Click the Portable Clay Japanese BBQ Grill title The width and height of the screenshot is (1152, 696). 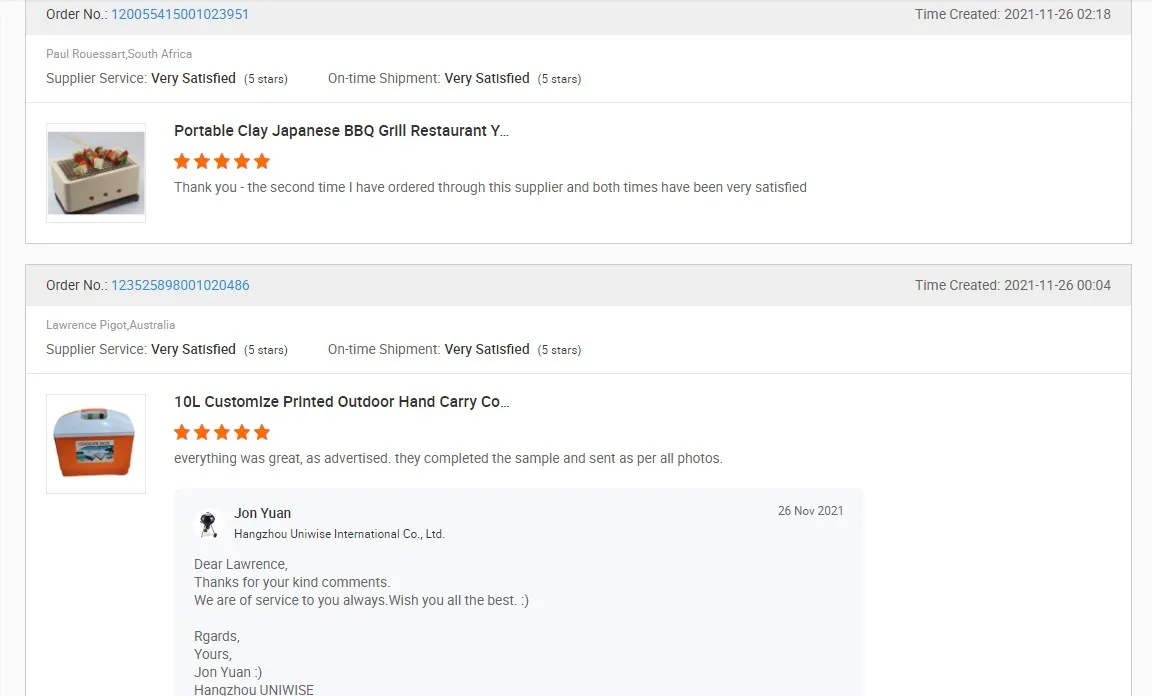coord(341,131)
